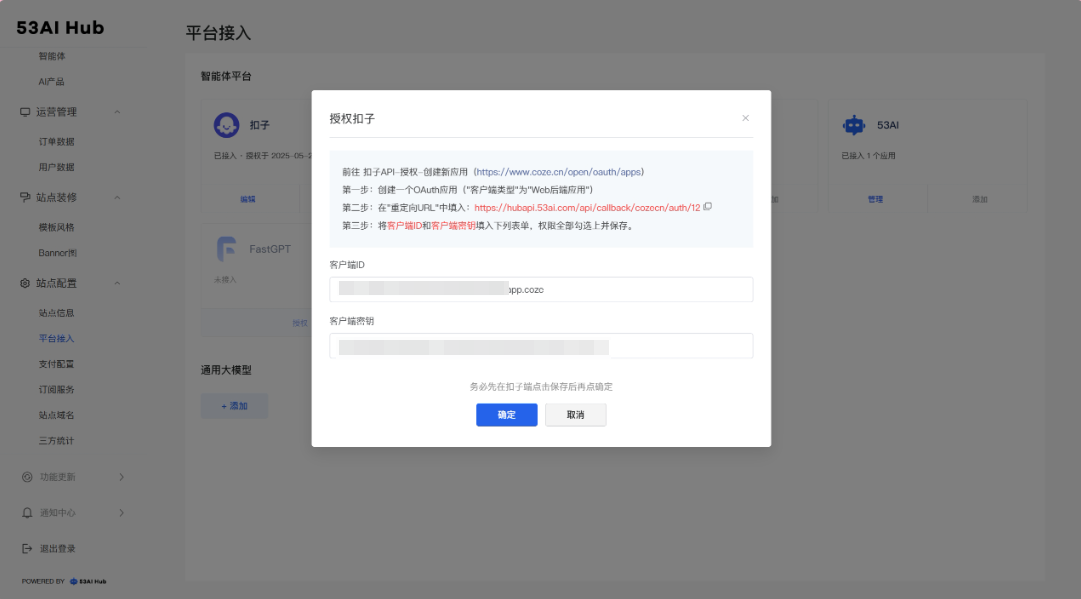
Task: Click the hubapi.53ai.com callback URL
Action: click(x=587, y=207)
